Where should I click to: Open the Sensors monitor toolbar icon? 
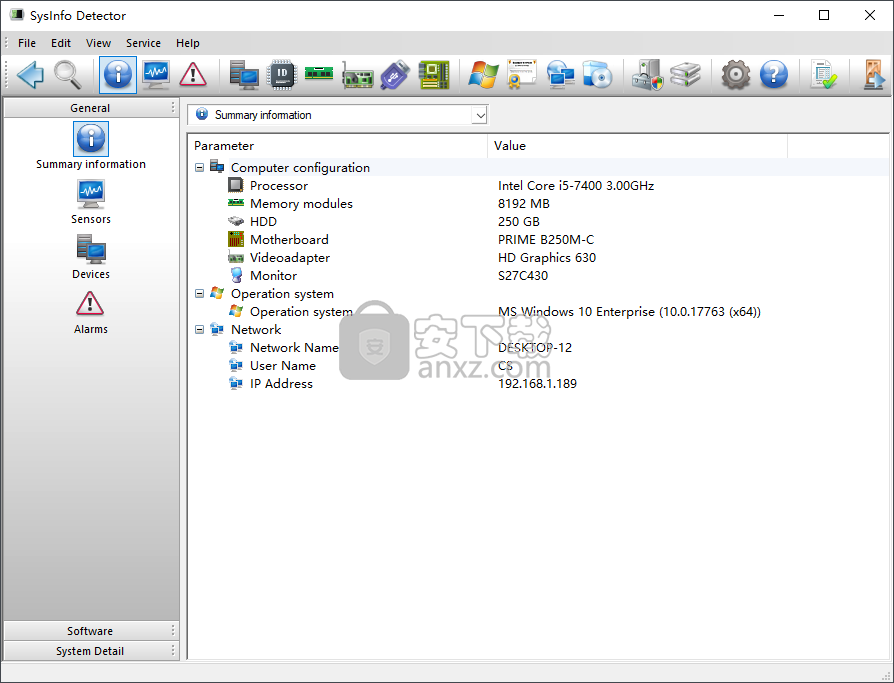156,75
